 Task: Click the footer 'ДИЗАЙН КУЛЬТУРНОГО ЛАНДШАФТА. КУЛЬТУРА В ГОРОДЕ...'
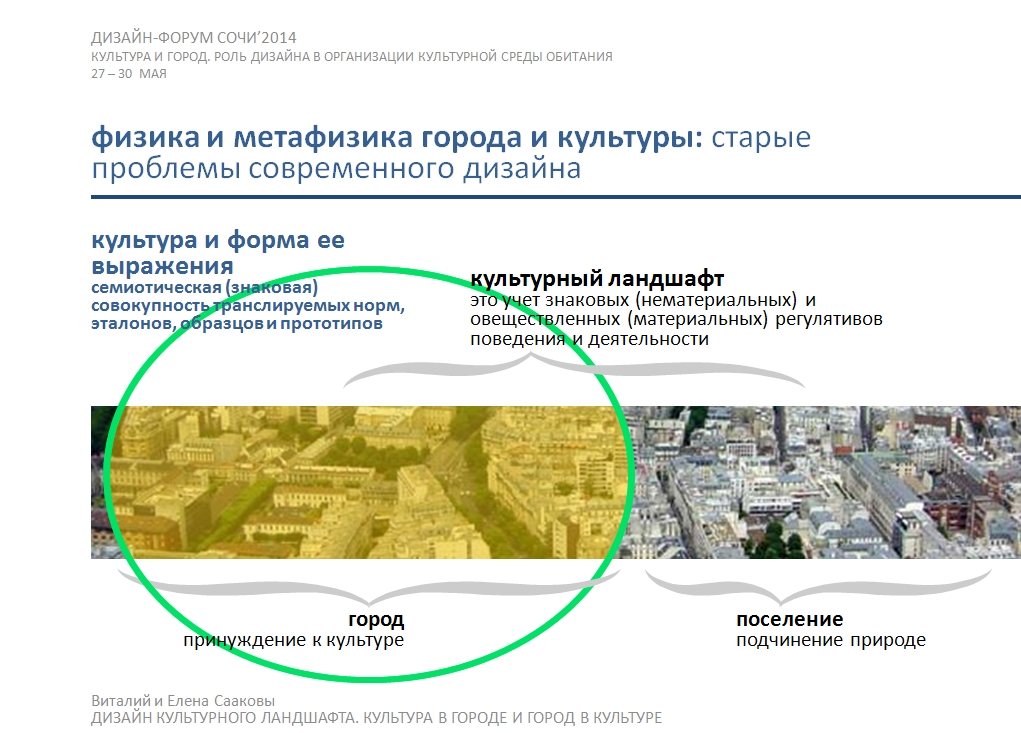[376, 718]
